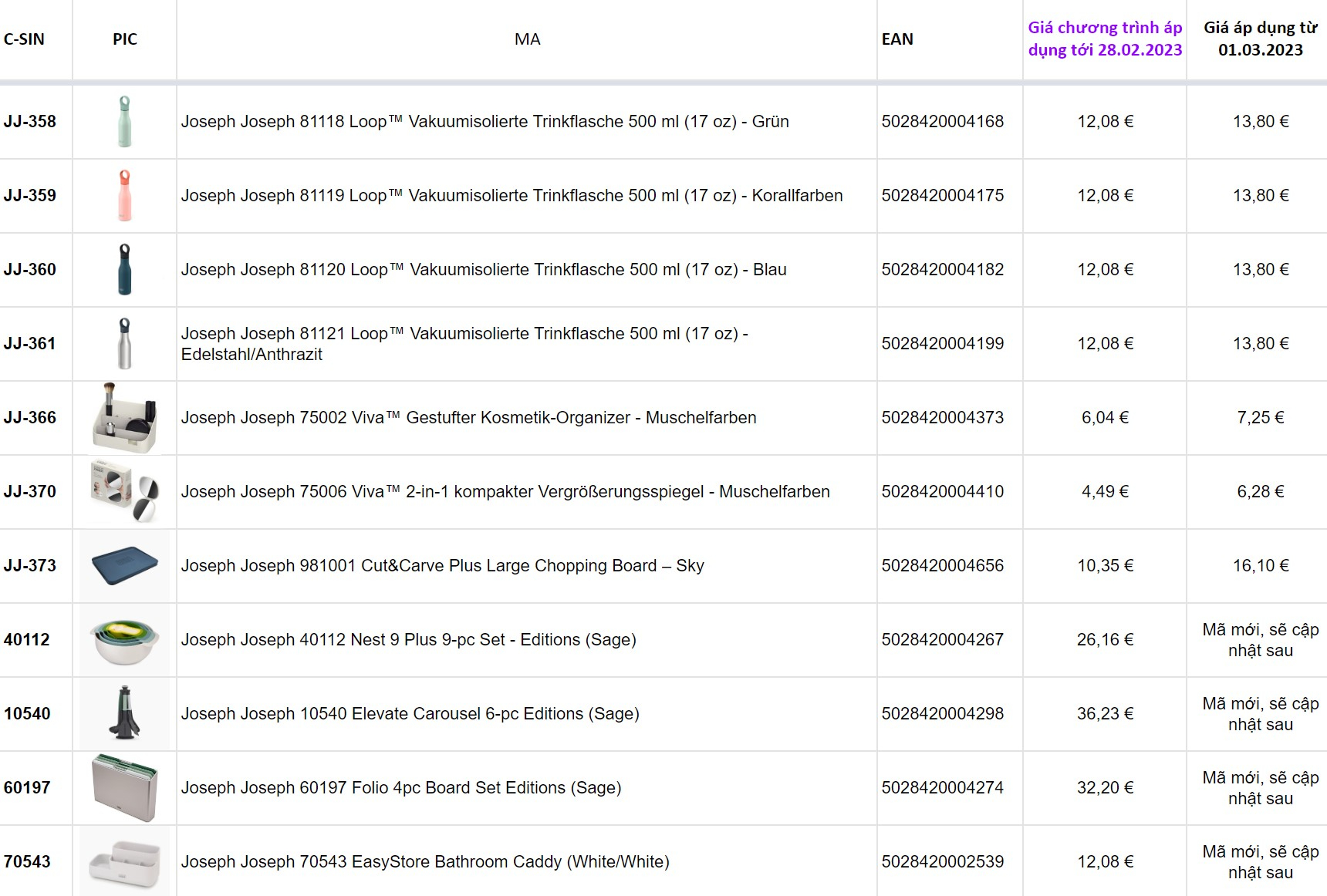The height and width of the screenshot is (896, 1327).
Task: Click the cosmetic organizer image for JJ-366
Action: pos(124,417)
